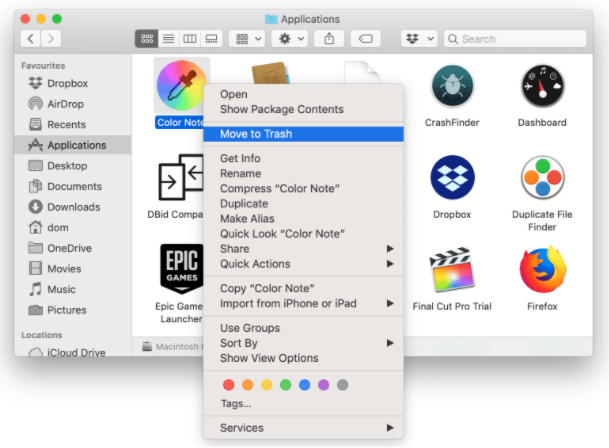Choose Duplicate in the context menu

click(303, 204)
